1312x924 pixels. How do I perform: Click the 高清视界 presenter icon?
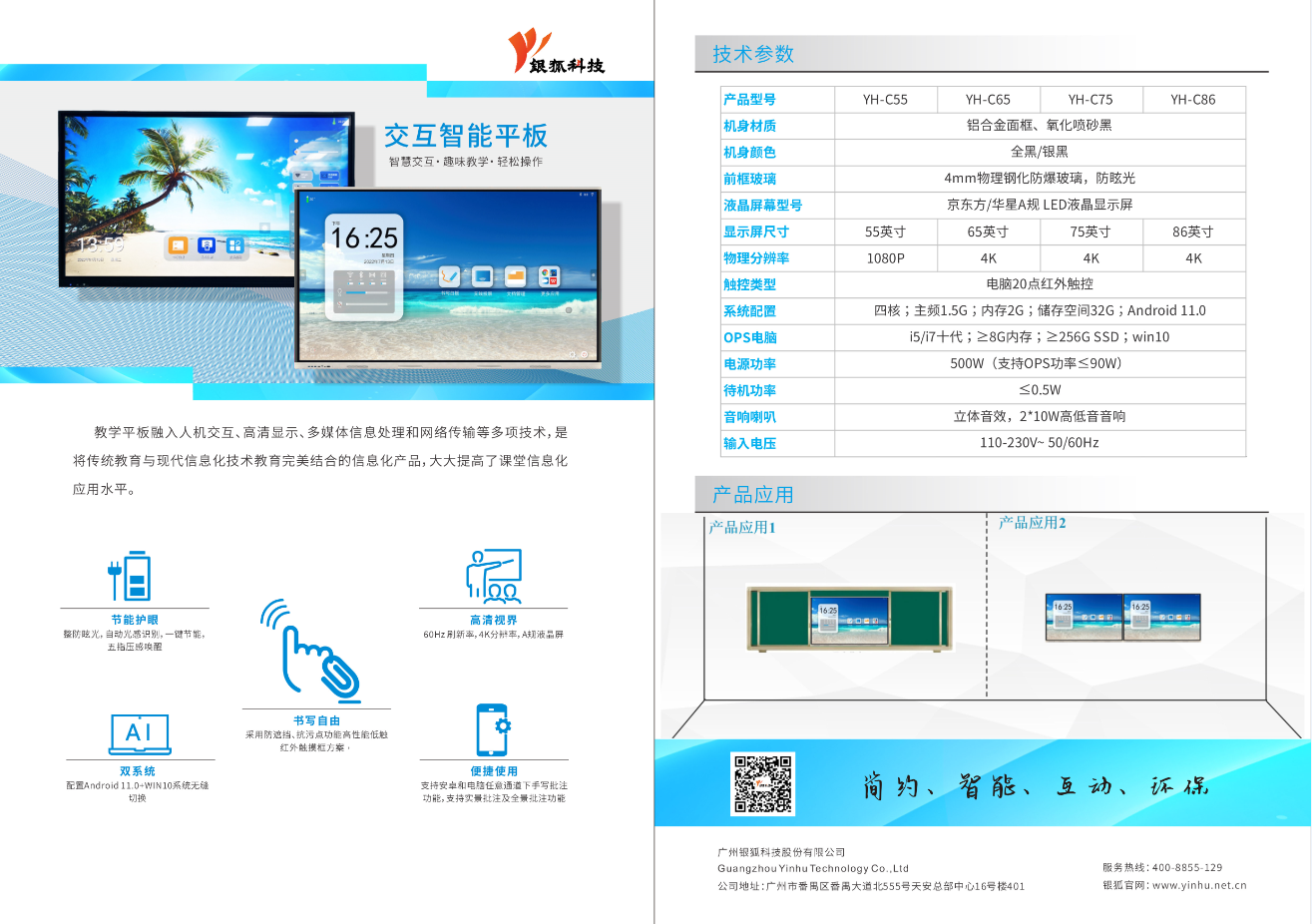pos(494,576)
